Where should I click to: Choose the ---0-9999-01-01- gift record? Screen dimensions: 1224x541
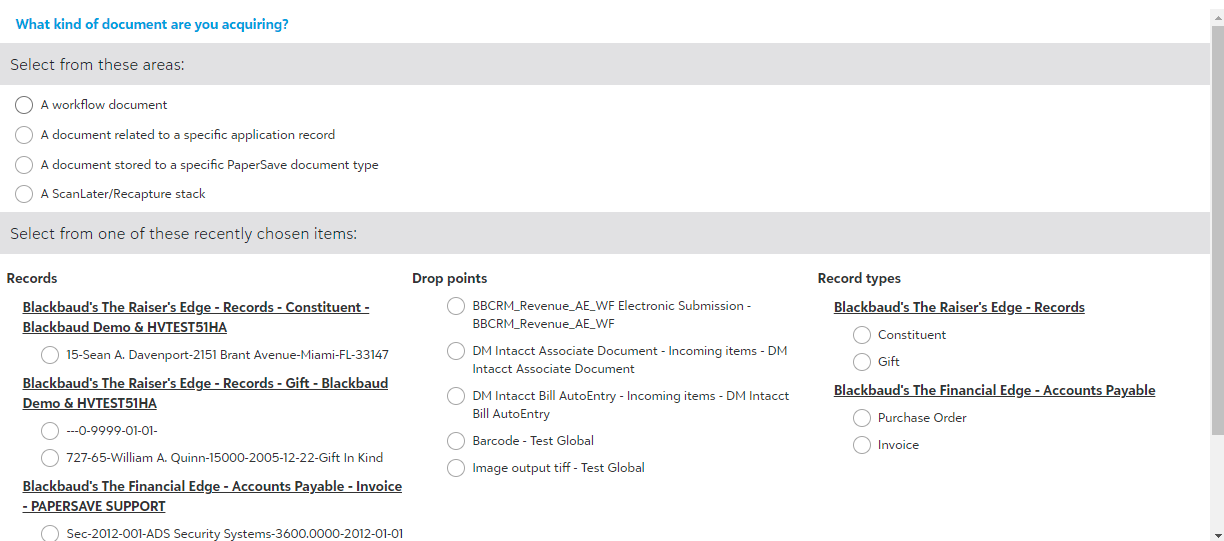click(x=50, y=431)
